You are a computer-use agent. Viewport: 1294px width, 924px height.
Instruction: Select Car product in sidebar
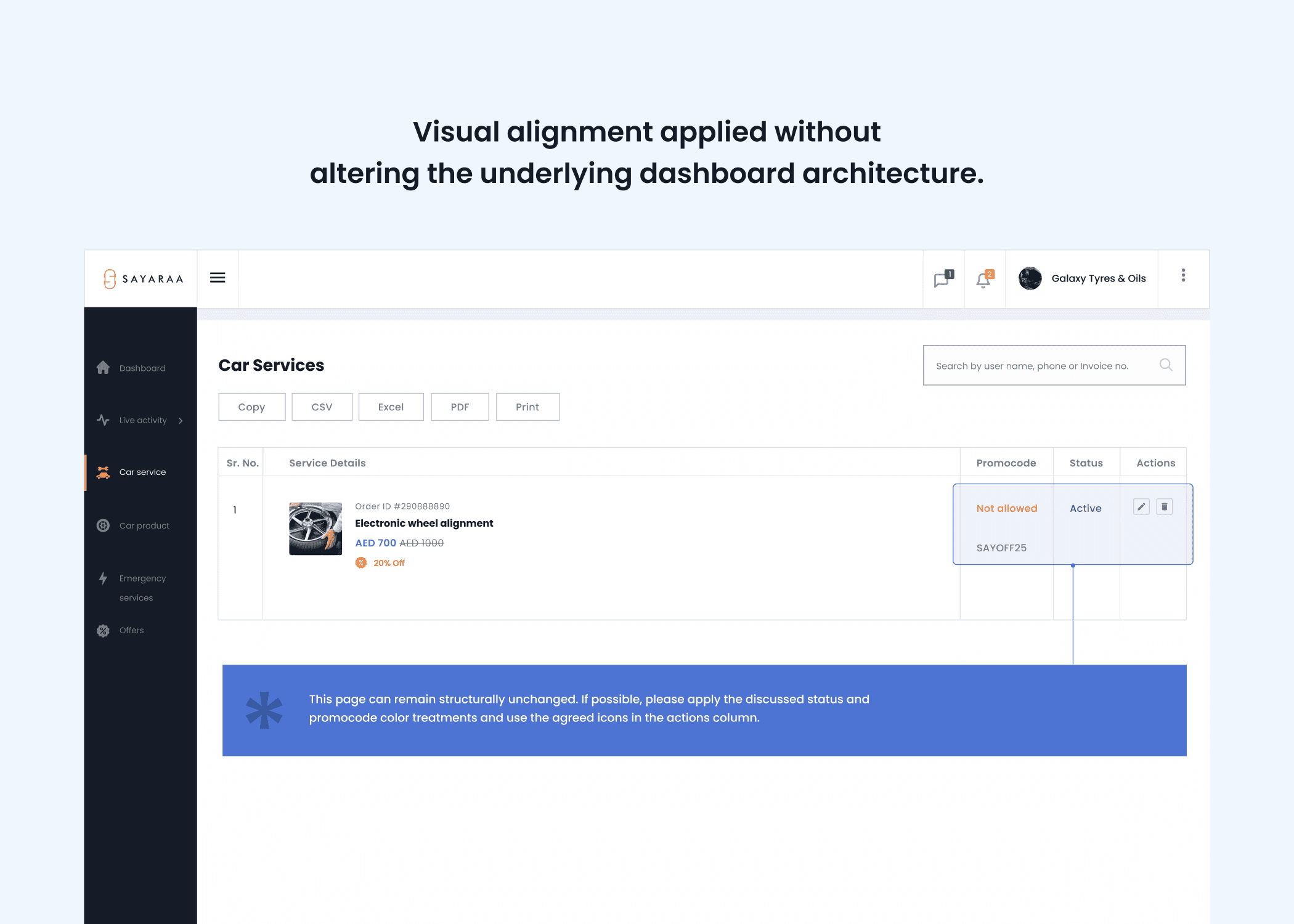click(x=144, y=525)
